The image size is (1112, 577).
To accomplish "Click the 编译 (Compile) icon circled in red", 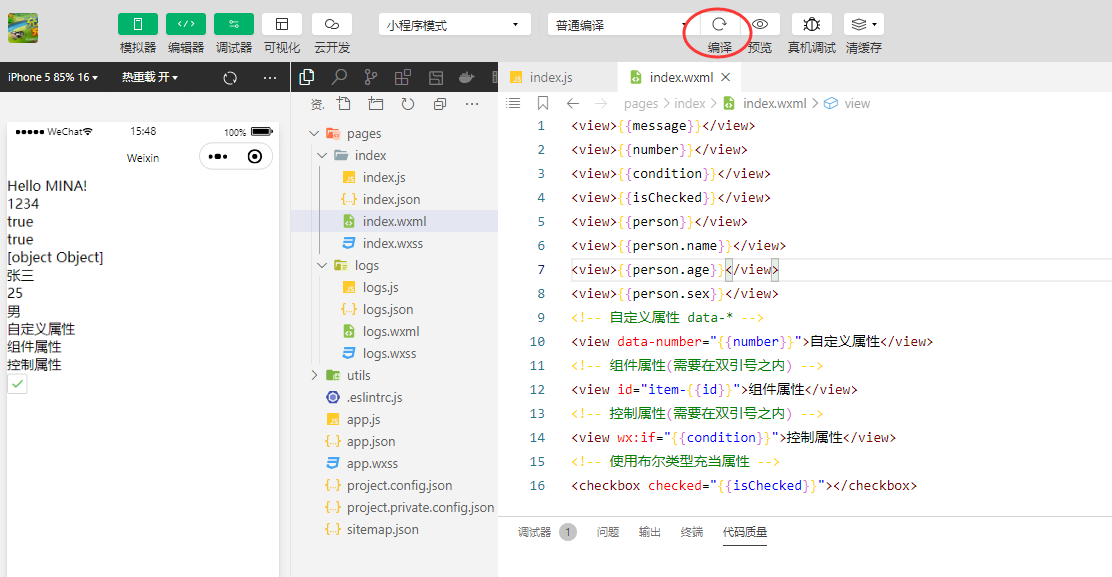I will click(x=716, y=25).
